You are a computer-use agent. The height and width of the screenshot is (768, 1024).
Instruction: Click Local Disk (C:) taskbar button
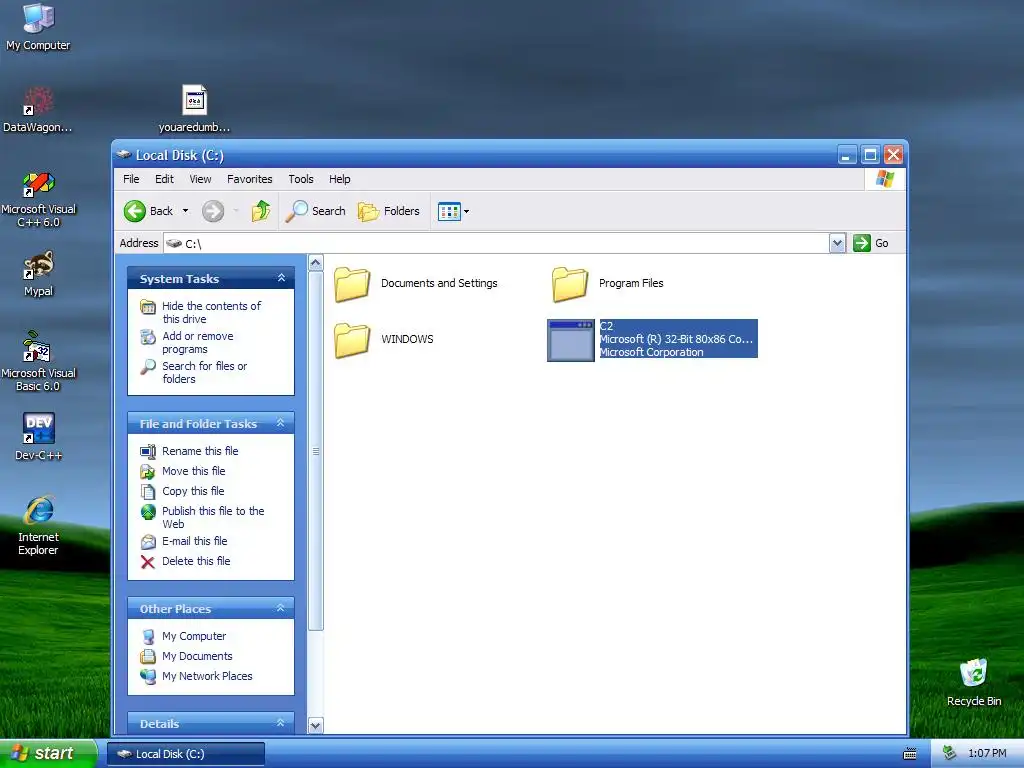pyautogui.click(x=185, y=754)
